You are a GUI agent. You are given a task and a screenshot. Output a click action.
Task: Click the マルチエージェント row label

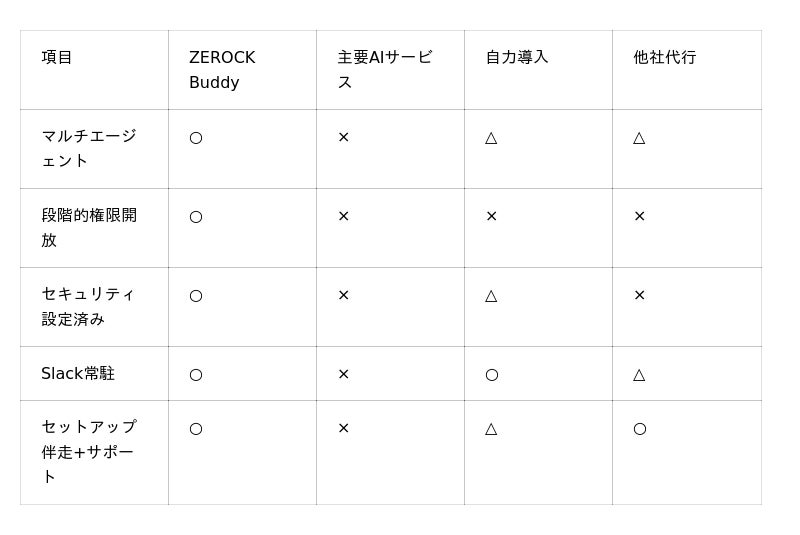coord(89,148)
